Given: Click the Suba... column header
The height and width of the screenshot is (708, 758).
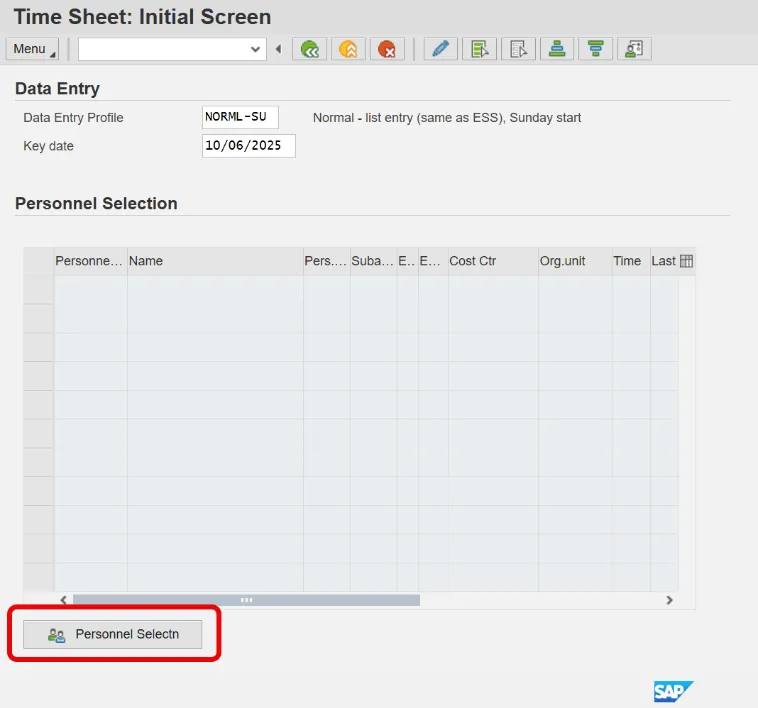Looking at the screenshot, I should point(373,261).
